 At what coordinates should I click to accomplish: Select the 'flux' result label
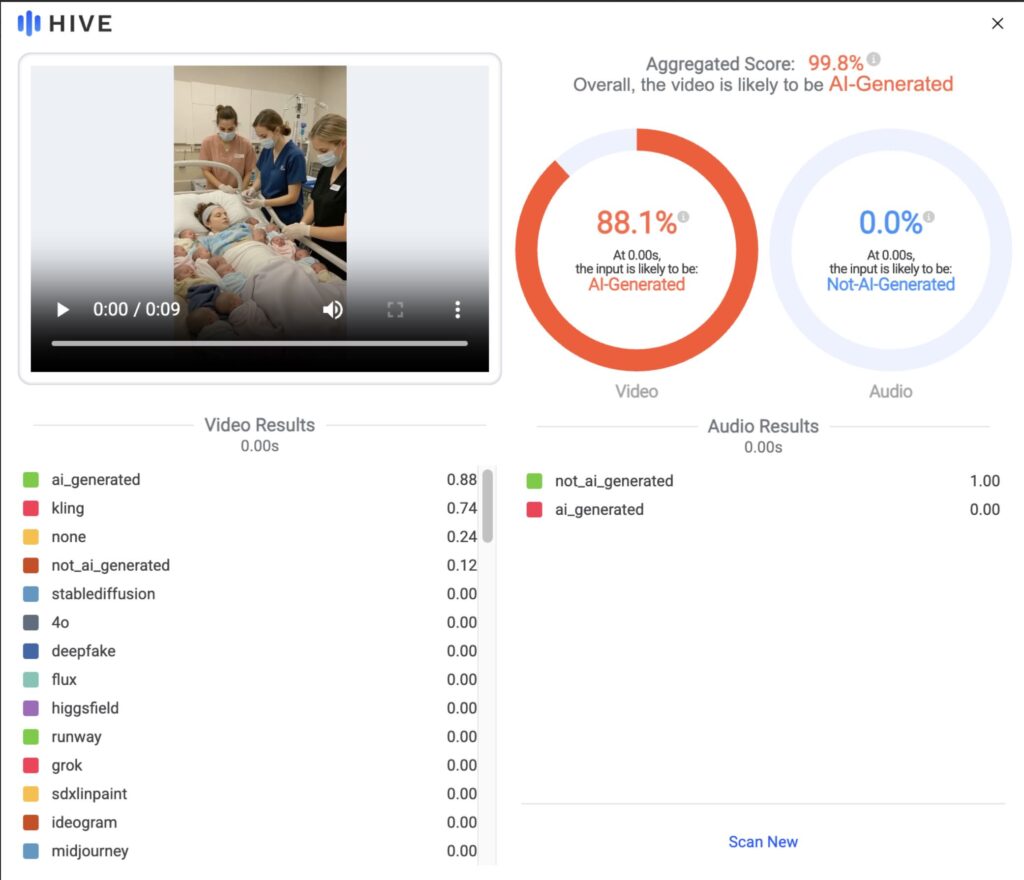[x=64, y=680]
